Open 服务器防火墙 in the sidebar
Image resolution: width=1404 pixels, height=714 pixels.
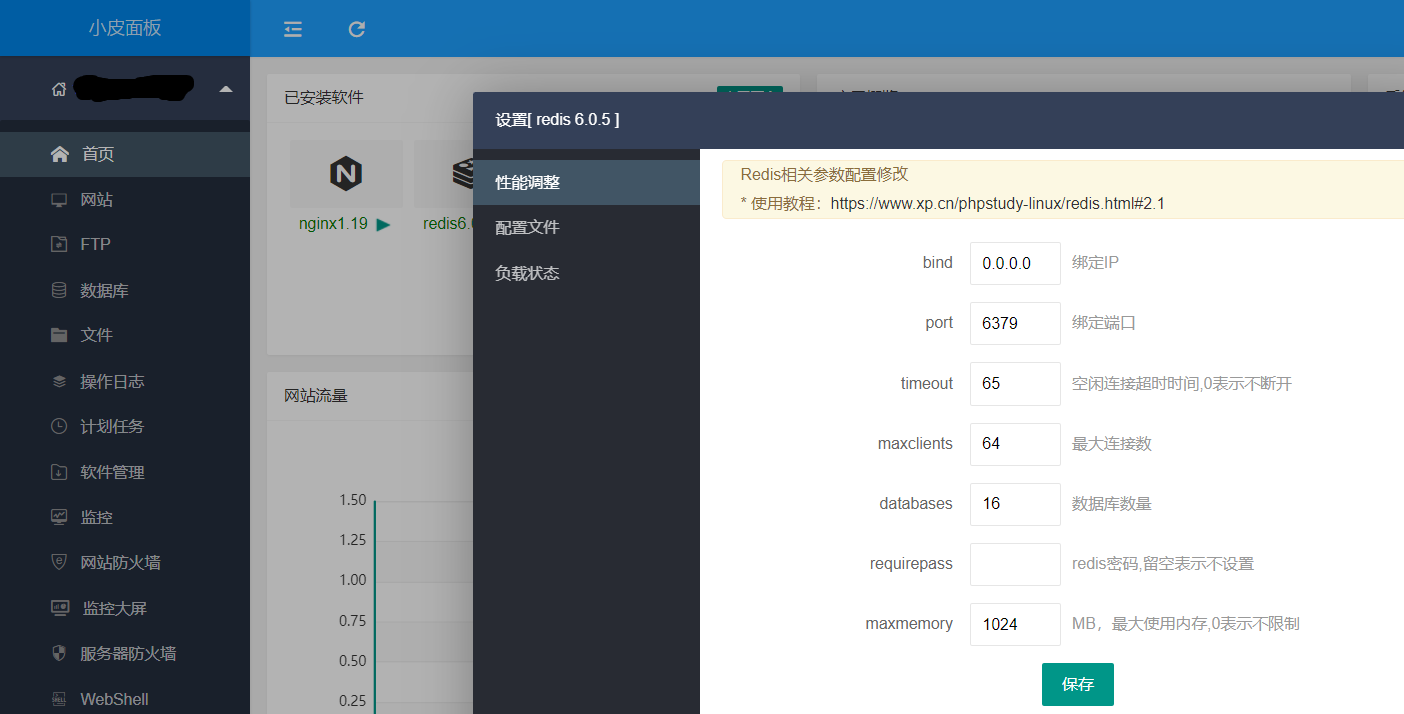click(125, 654)
